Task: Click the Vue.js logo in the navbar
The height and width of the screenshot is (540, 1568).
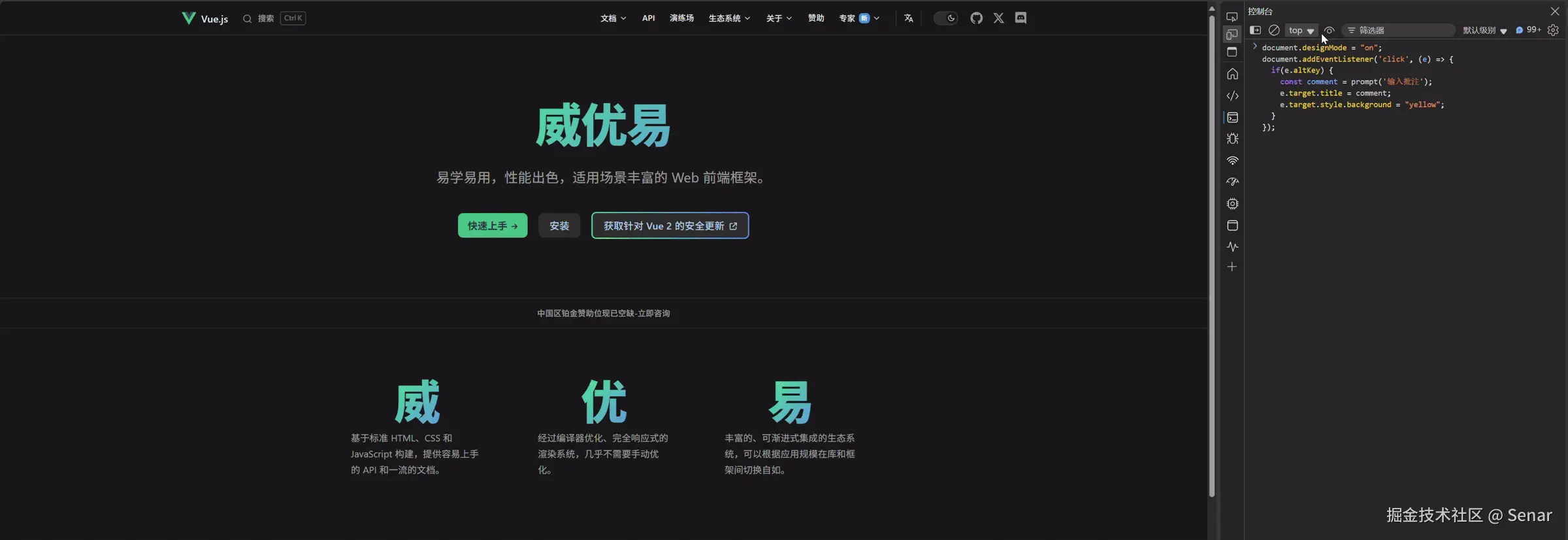Action: point(205,18)
